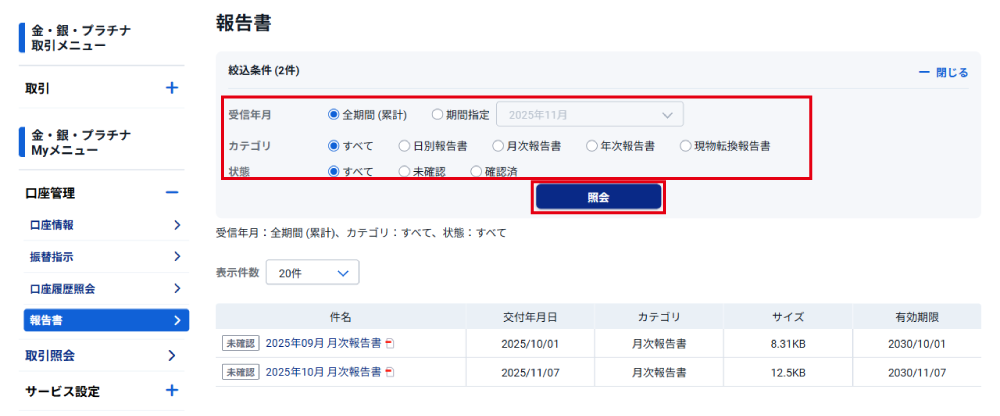Click the chevron arrow next to 口座情報

coord(177,225)
